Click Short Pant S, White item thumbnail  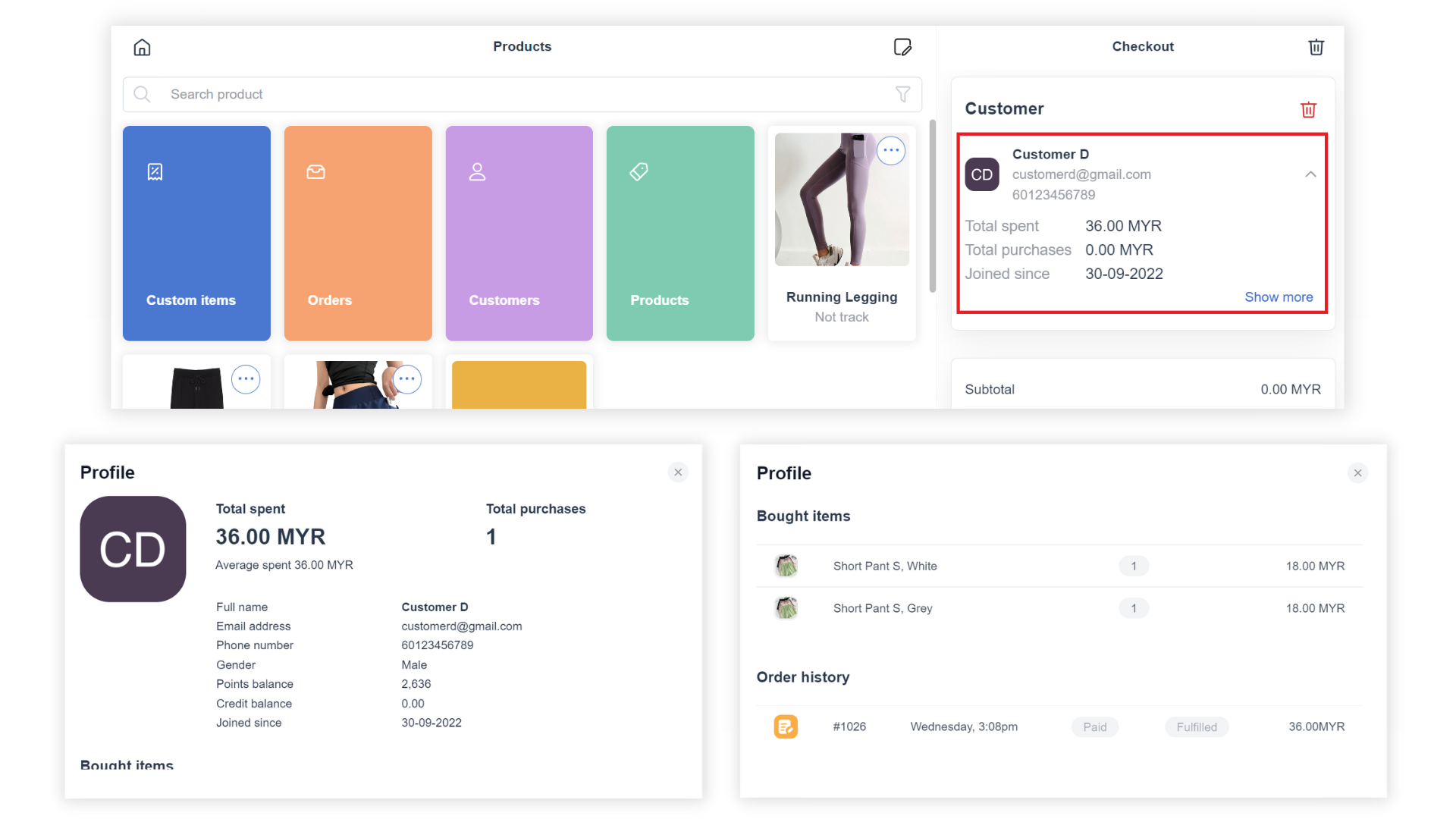click(786, 566)
